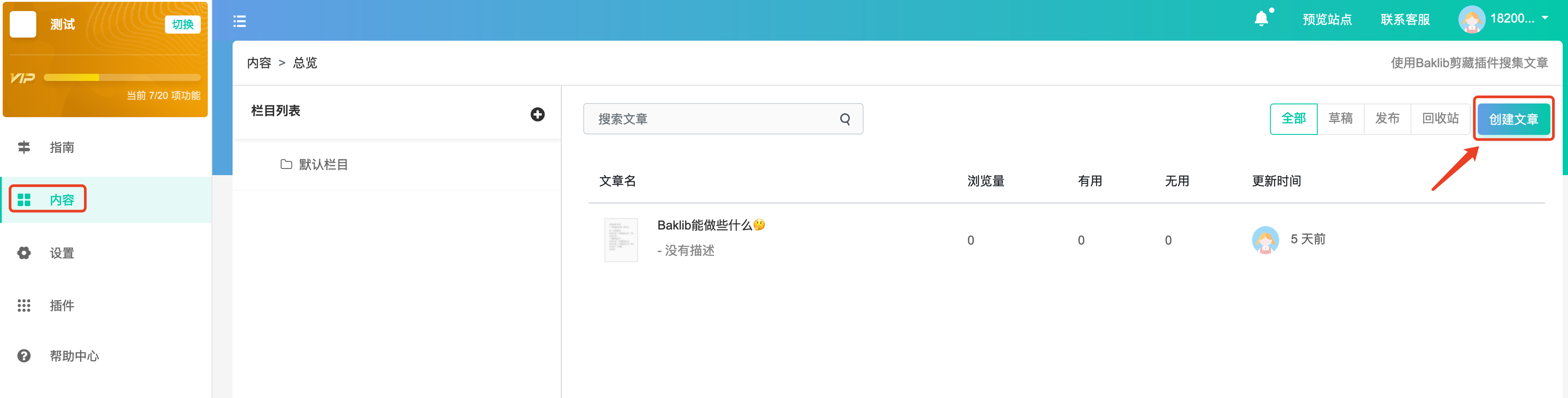Open 设置 settings gear icon
1568x398 pixels.
[x=24, y=253]
